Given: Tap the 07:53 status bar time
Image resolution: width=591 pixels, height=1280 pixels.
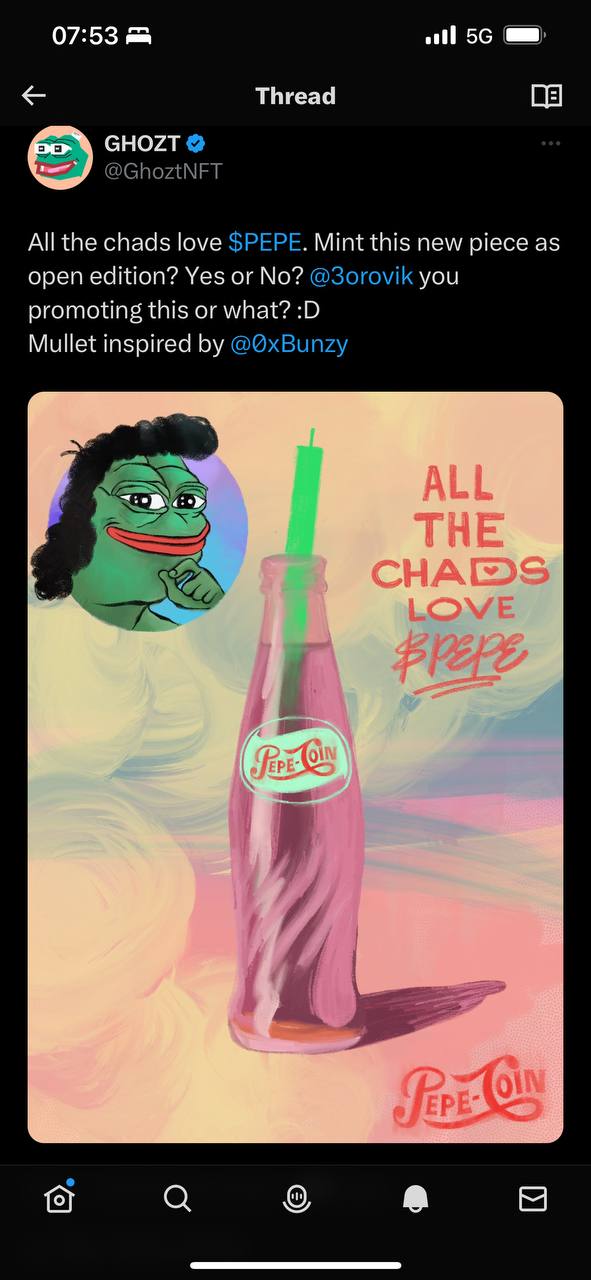Looking at the screenshot, I should coord(85,36).
